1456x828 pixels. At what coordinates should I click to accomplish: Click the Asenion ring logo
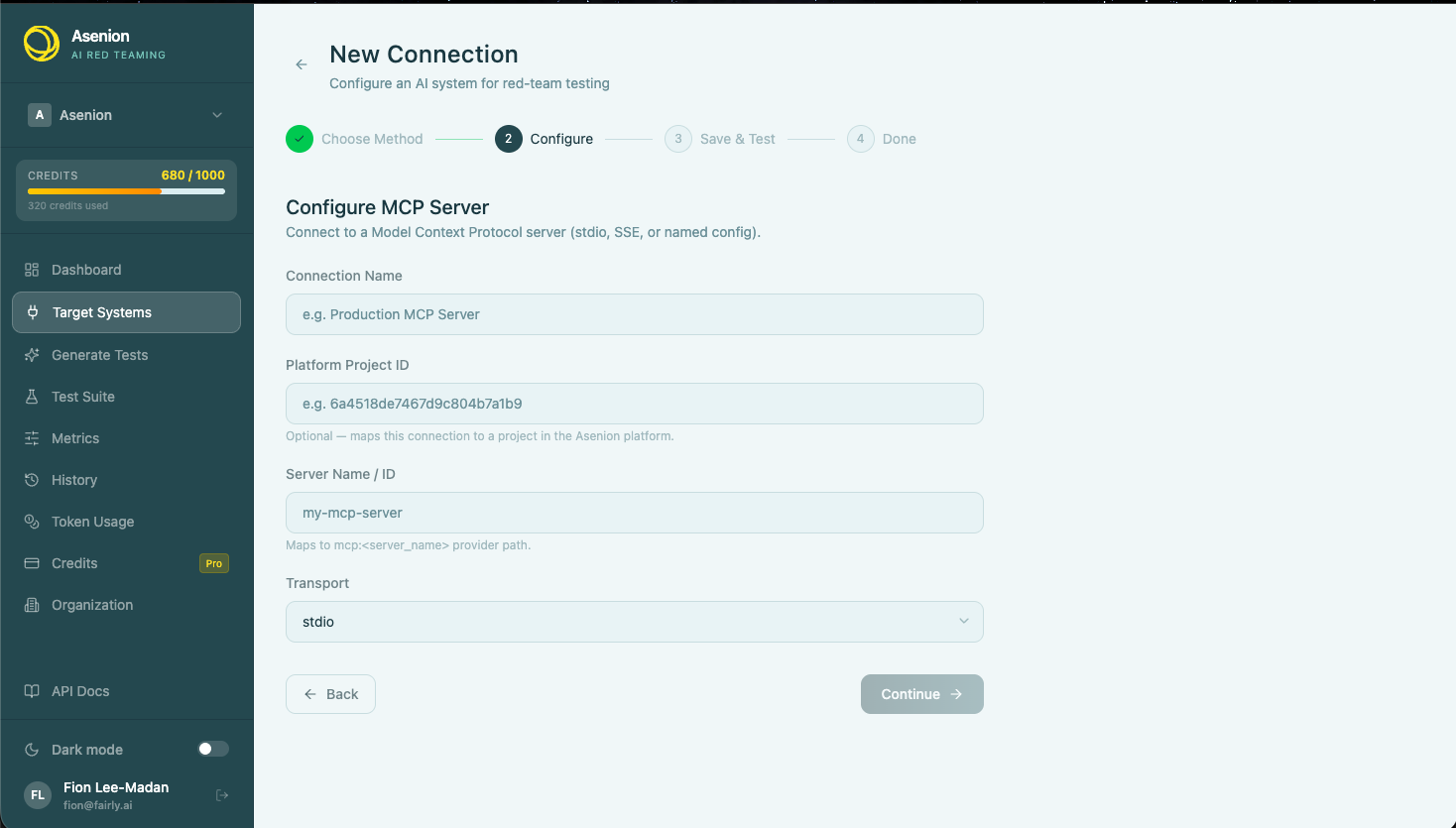pyautogui.click(x=42, y=44)
